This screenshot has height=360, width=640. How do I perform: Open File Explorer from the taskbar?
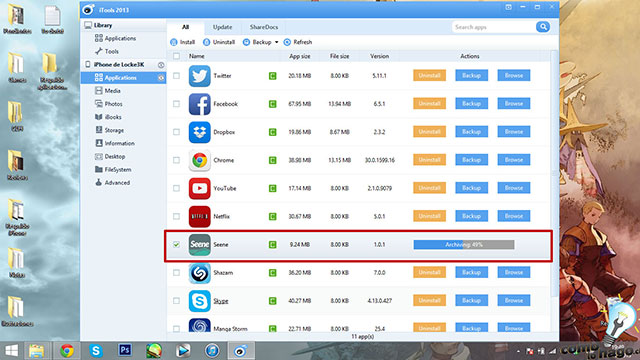pos(37,351)
